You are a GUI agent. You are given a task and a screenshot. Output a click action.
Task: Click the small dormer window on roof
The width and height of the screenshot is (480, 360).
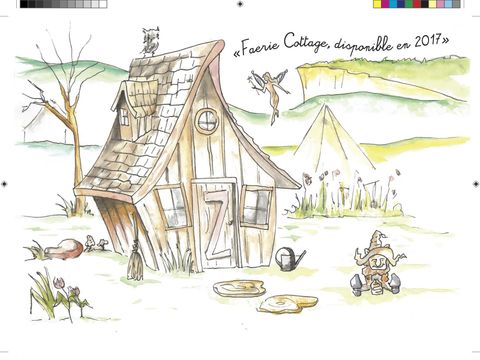[125, 117]
